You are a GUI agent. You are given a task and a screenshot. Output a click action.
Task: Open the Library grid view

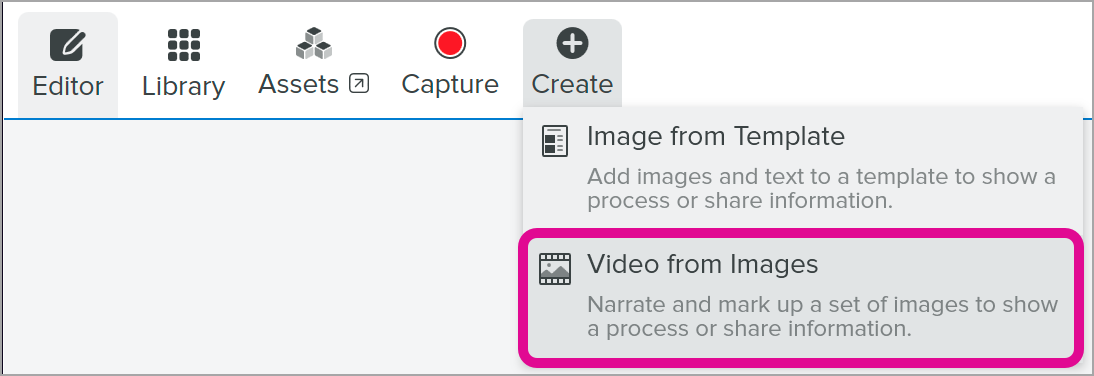click(183, 65)
